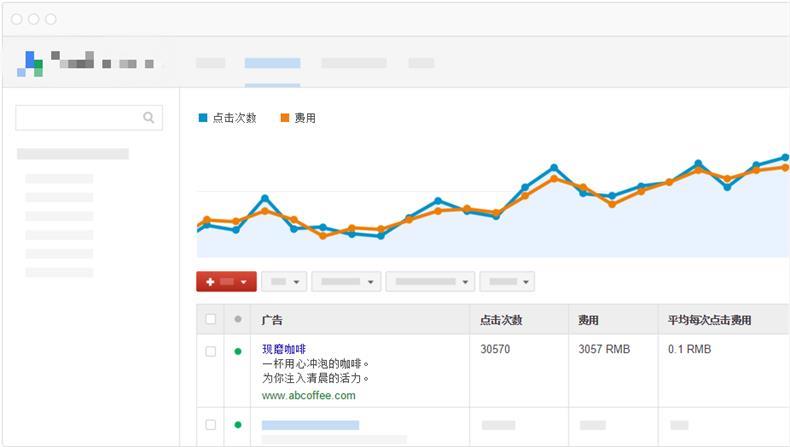Viewport: 790px width, 447px height.
Task: Check the box for 现磨咖啡 ad row
Action: [x=211, y=351]
